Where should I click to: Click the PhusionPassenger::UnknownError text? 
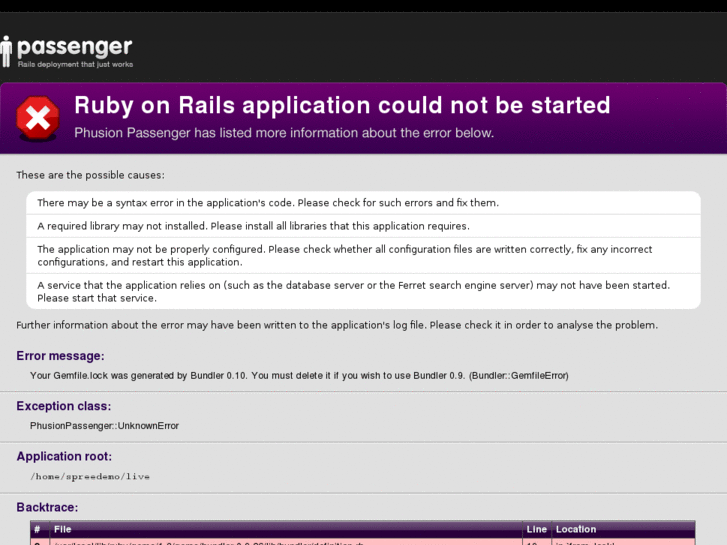[x=105, y=425]
